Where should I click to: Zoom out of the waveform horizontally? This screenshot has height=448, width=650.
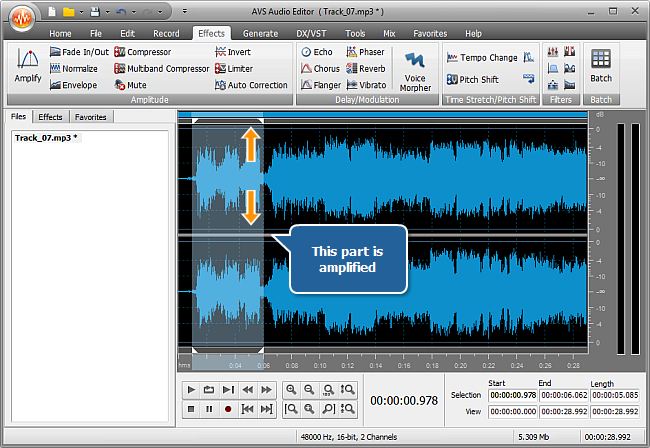[309, 390]
